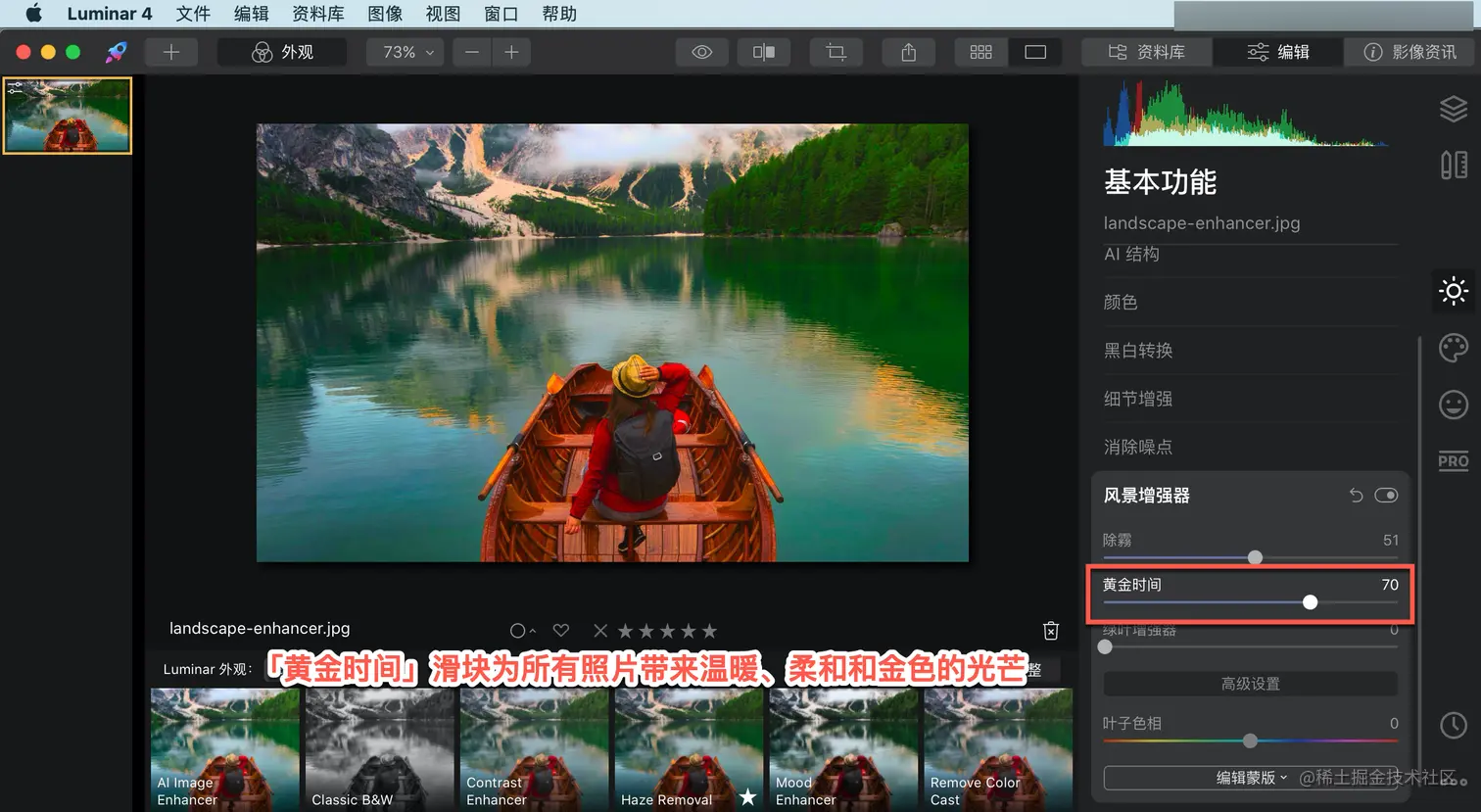Click the 高级设置 button
1481x812 pixels.
coord(1251,684)
